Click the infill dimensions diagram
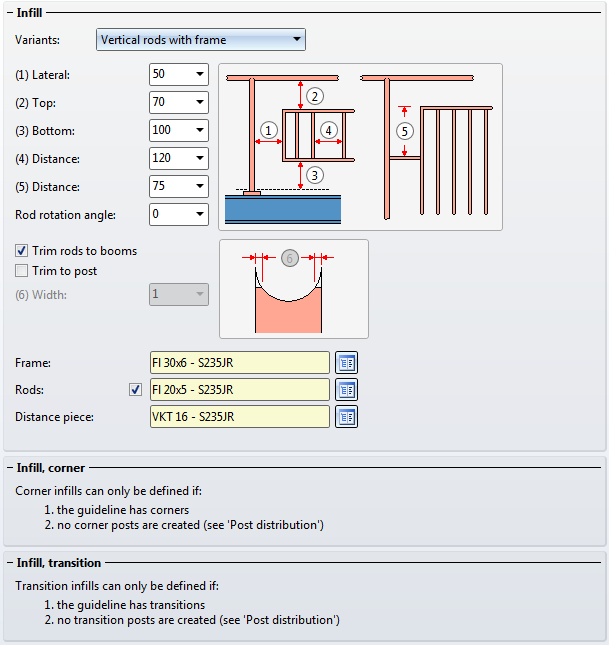The height and width of the screenshot is (645, 609). coord(360,147)
